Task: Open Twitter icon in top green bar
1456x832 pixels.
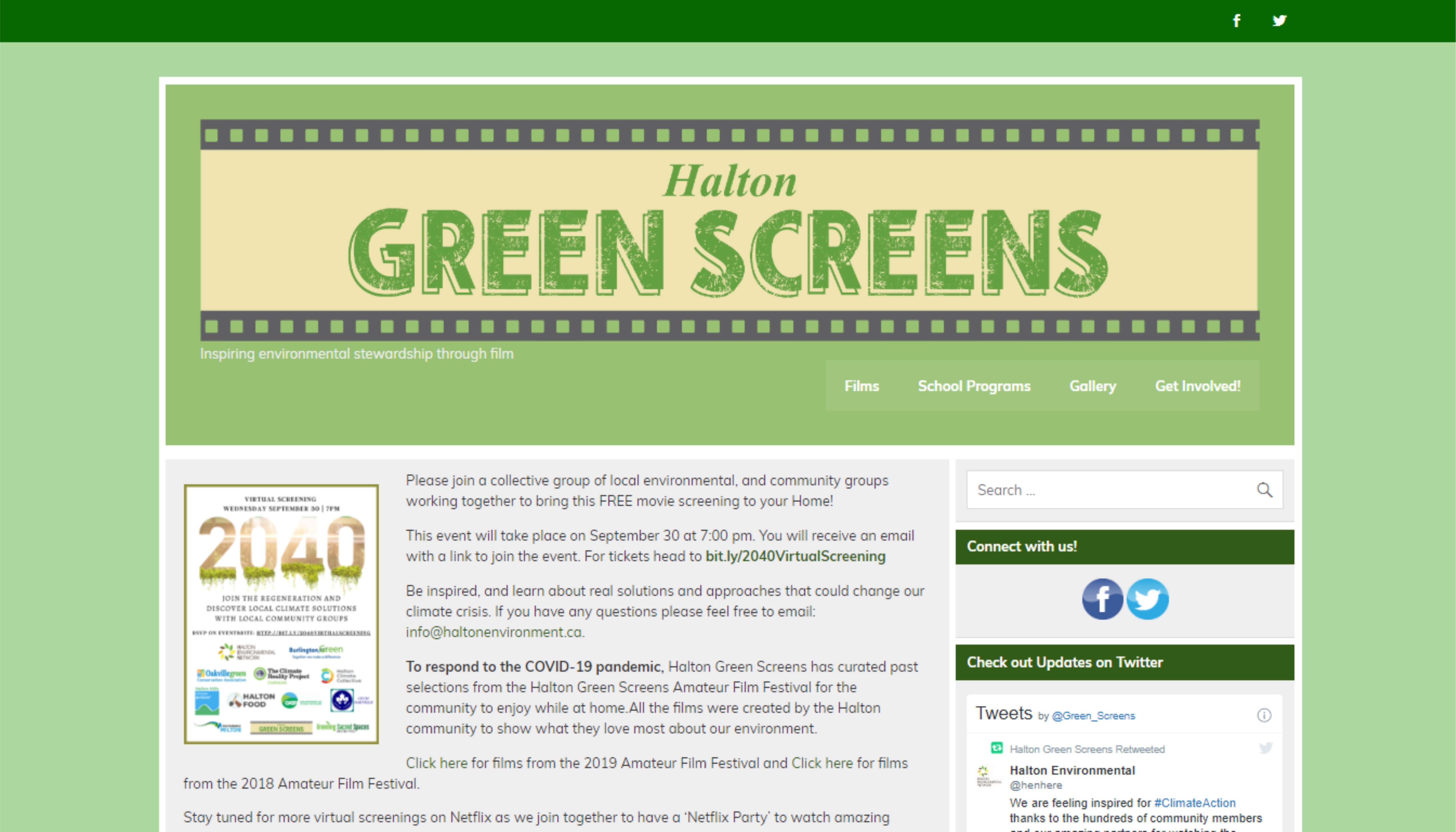Action: click(1279, 21)
